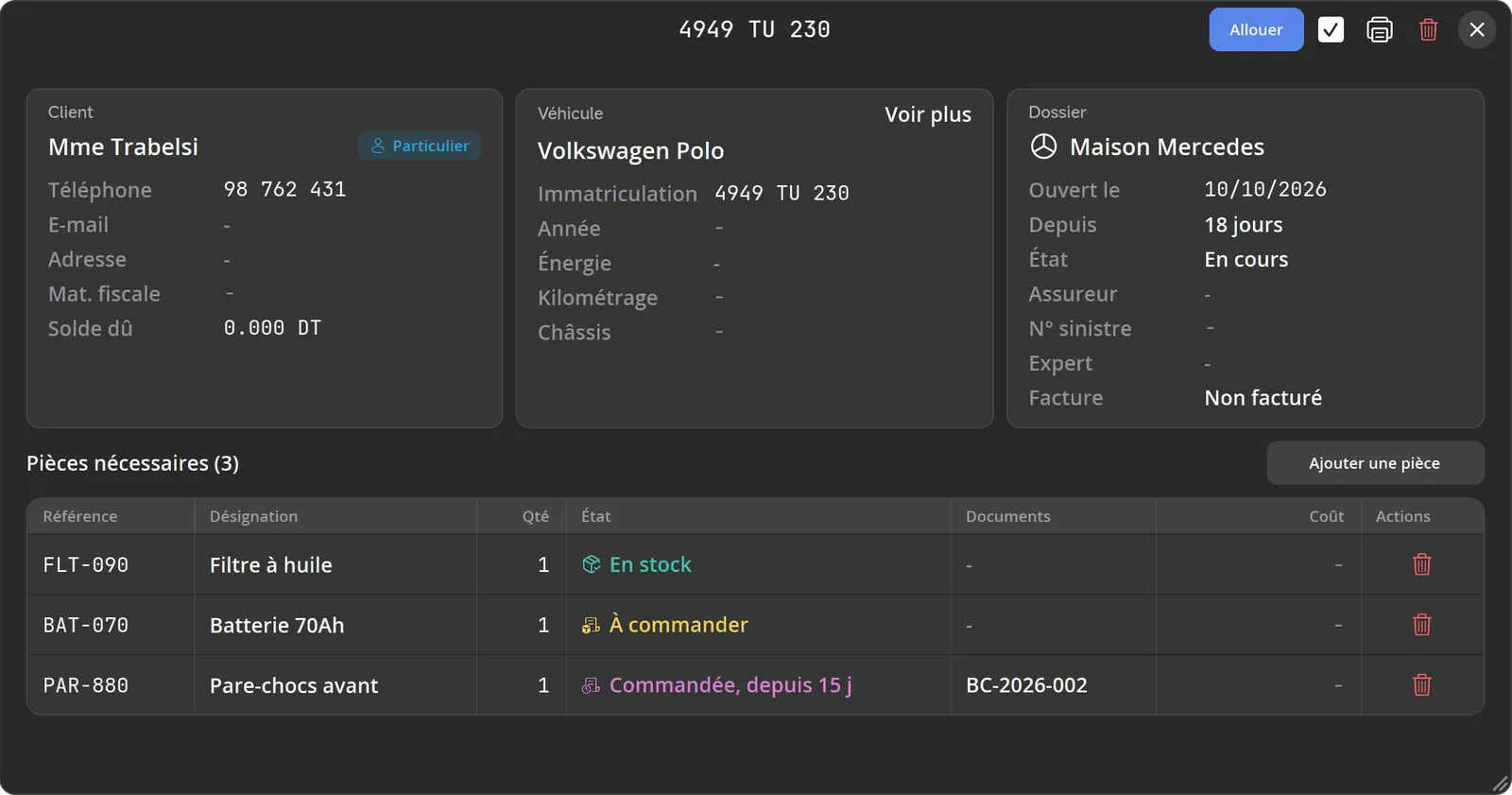Click the Filtre à huile designation
1512x795 pixels.
coord(271,564)
